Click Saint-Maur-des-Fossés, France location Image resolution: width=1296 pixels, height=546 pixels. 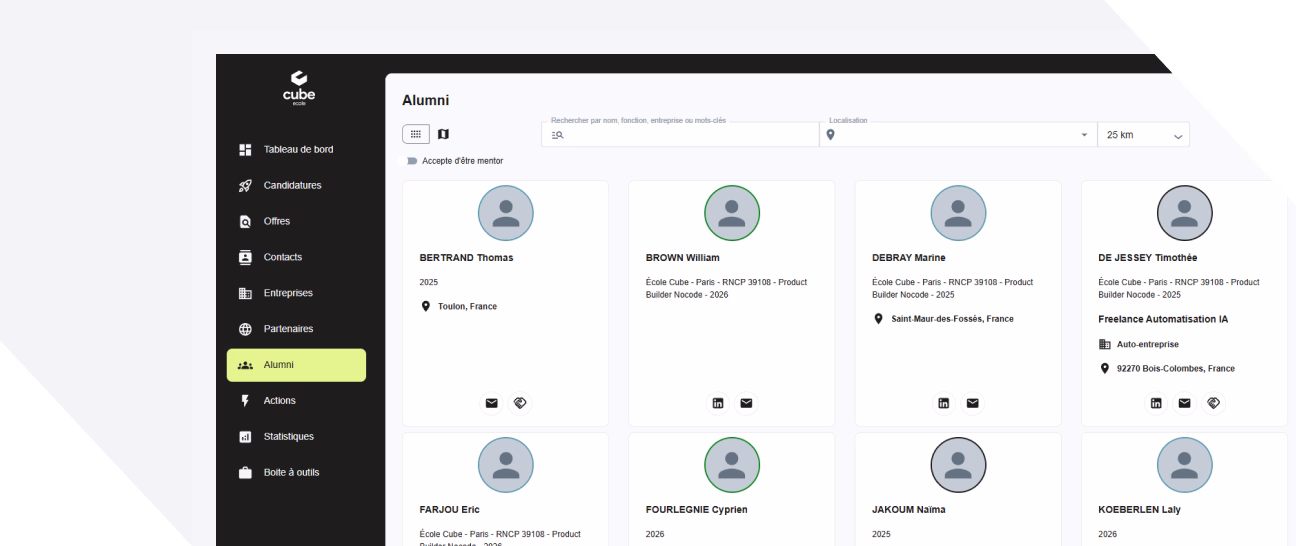tap(952, 319)
